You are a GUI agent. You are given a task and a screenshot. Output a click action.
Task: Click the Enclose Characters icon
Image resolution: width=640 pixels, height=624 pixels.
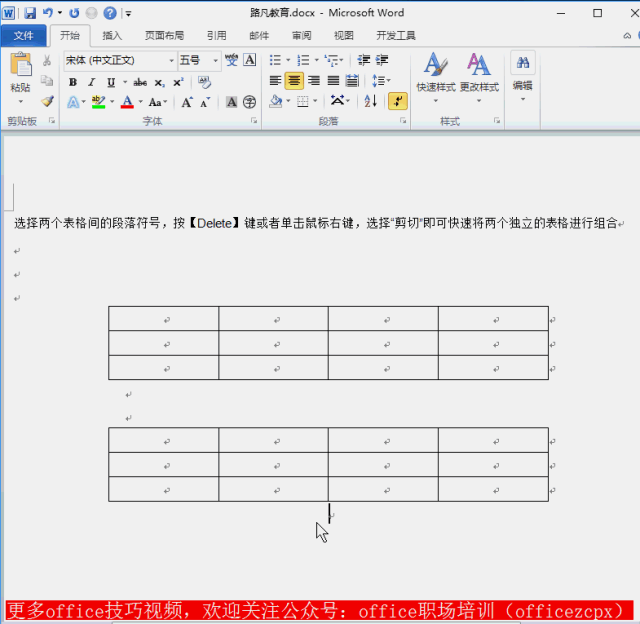coord(249,102)
